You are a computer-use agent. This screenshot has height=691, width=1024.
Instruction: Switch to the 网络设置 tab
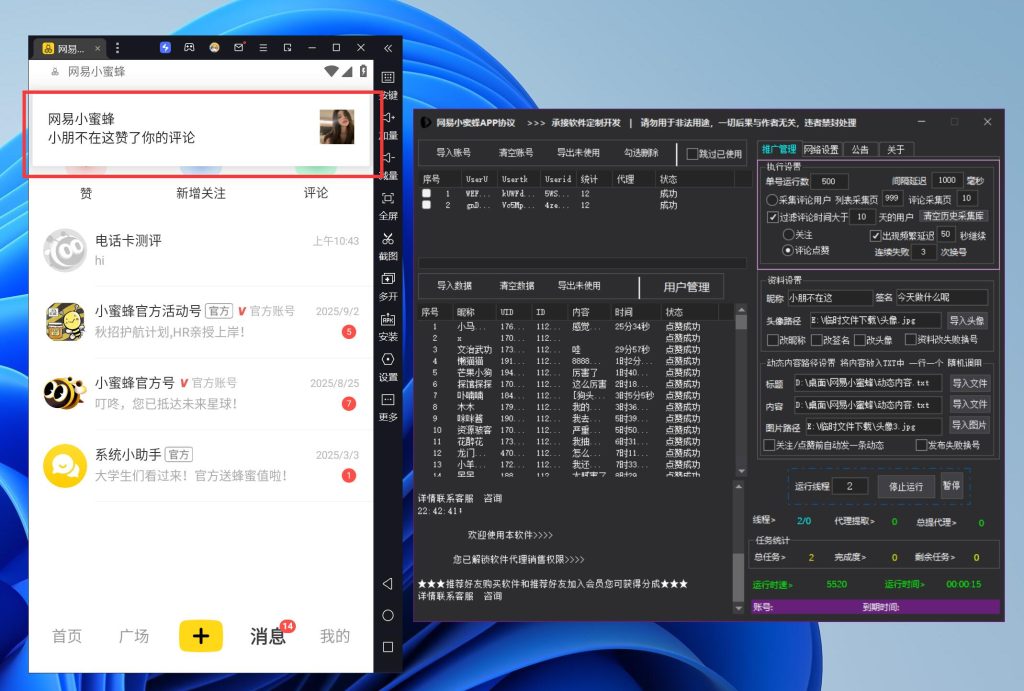(821, 149)
